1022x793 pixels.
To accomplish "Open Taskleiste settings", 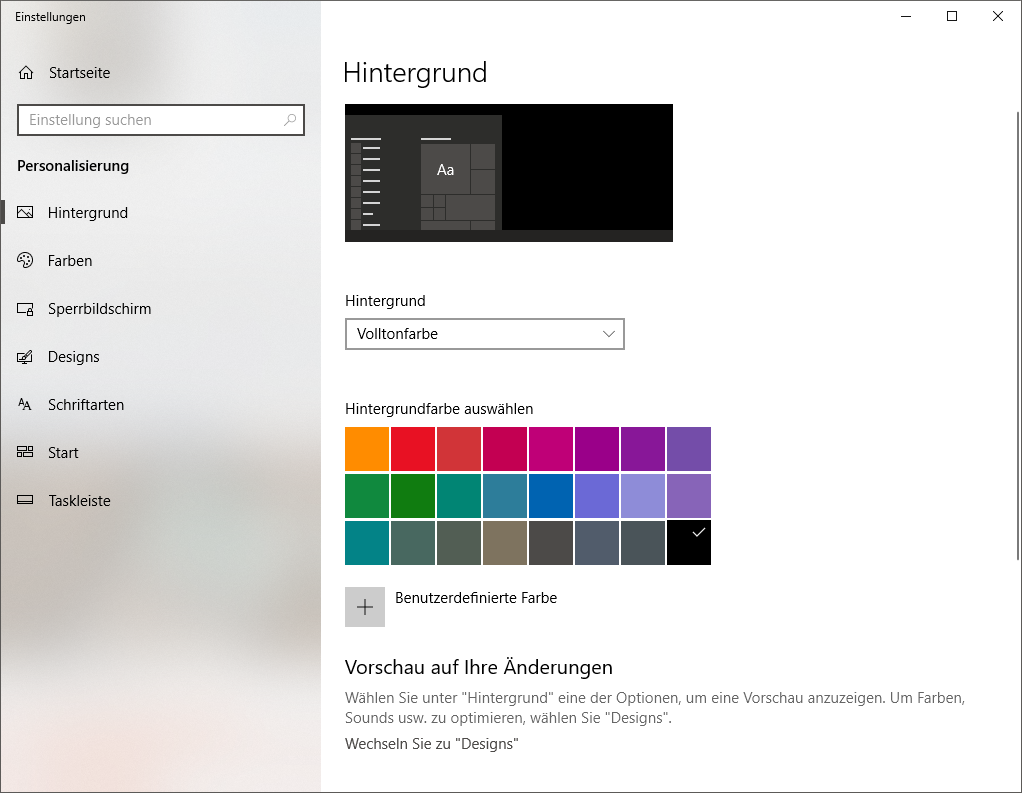I will click(x=160, y=500).
